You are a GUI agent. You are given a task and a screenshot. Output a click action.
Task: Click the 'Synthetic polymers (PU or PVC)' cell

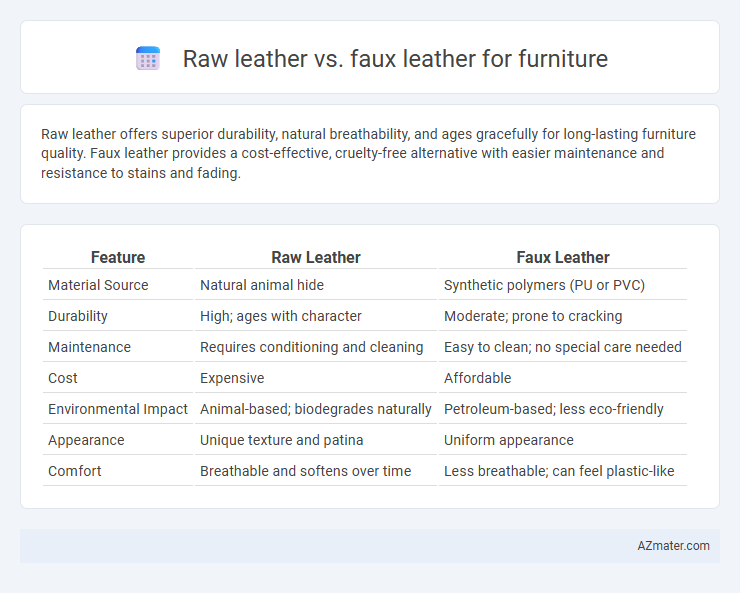coord(544,285)
